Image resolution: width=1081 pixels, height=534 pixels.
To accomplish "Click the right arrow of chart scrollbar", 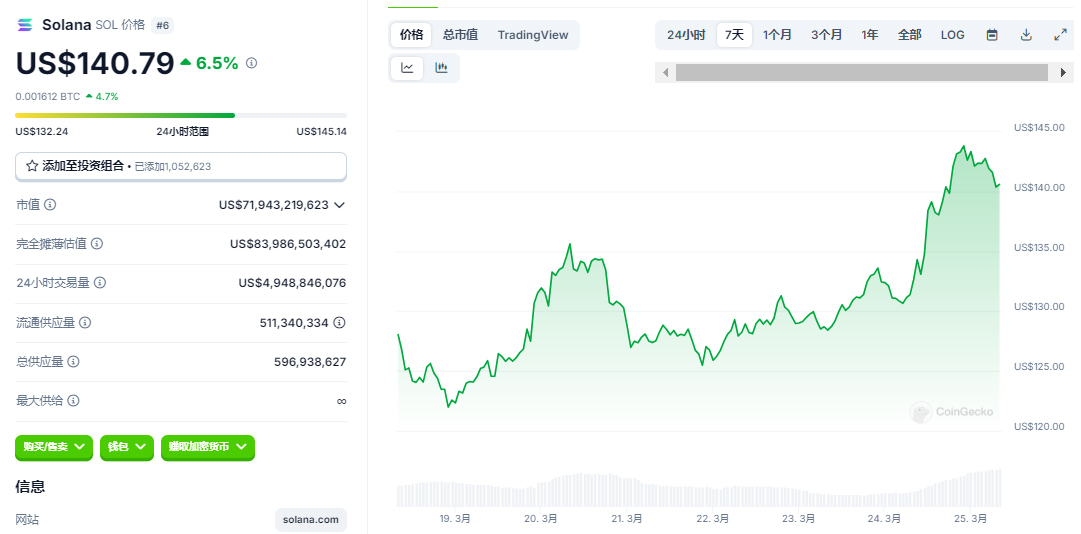I will [x=1063, y=73].
